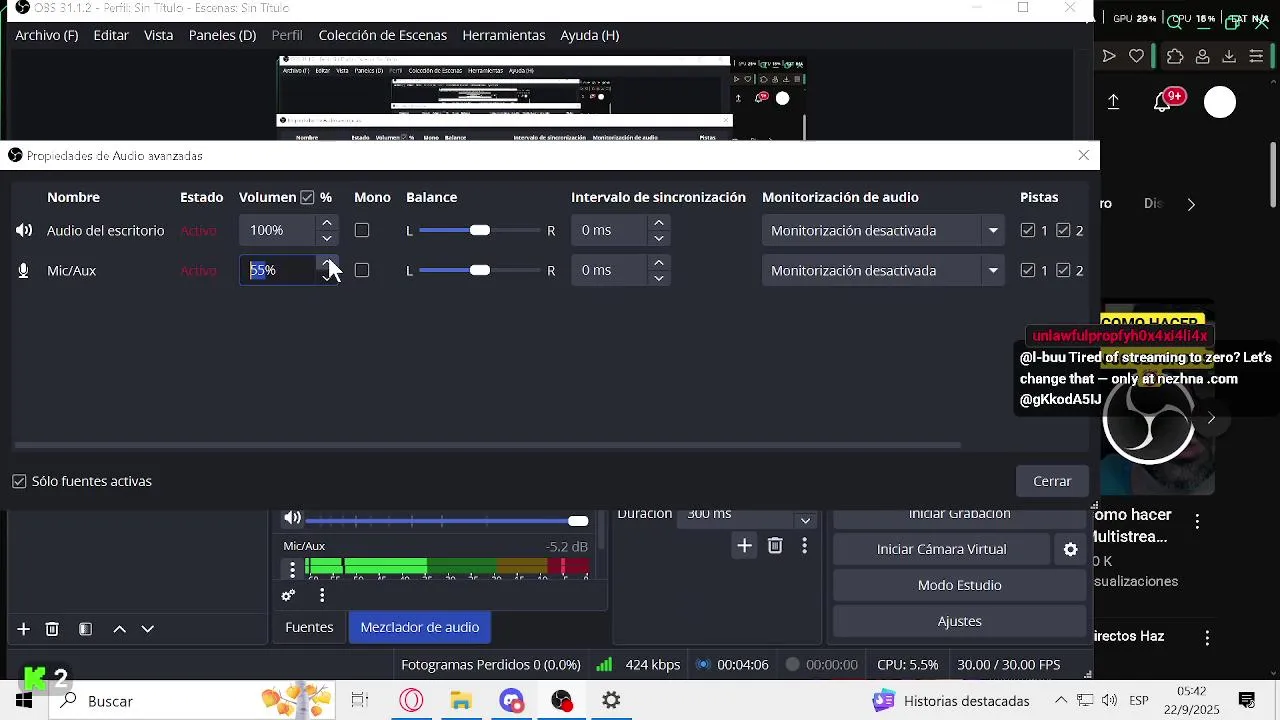Uncheck Sólo fuentes activas
Image resolution: width=1280 pixels, height=720 pixels.
tap(19, 482)
